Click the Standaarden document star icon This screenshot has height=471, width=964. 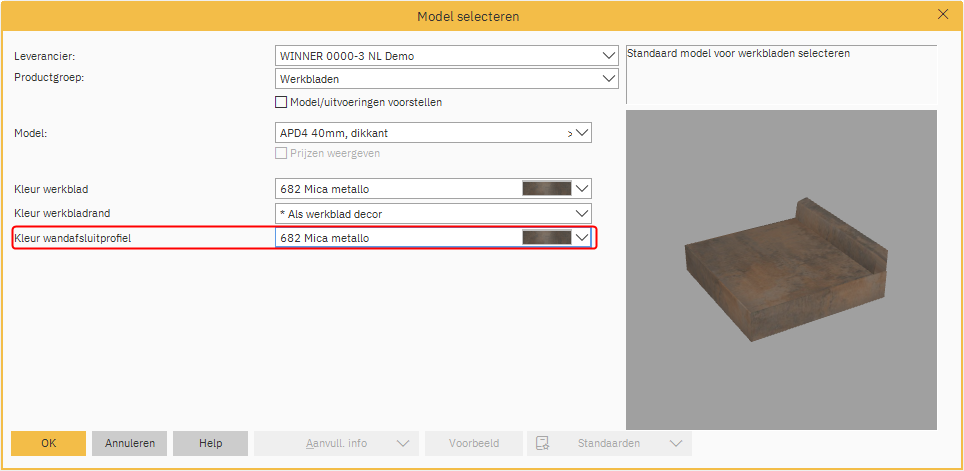[542, 443]
